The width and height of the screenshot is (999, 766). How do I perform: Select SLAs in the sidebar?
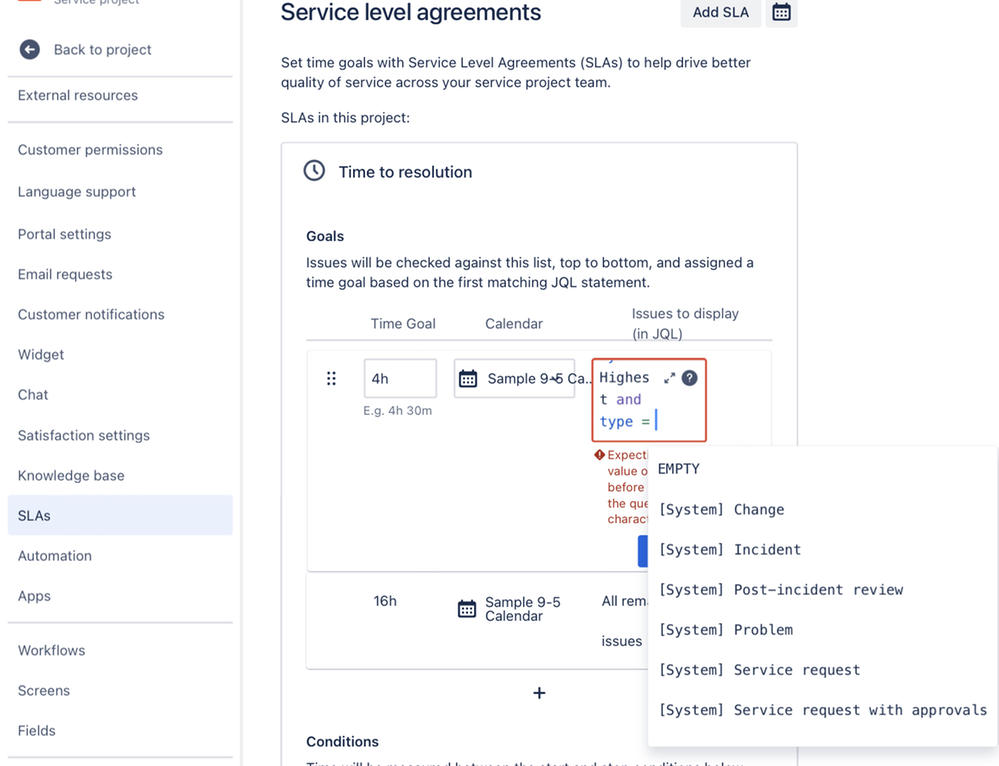click(120, 515)
